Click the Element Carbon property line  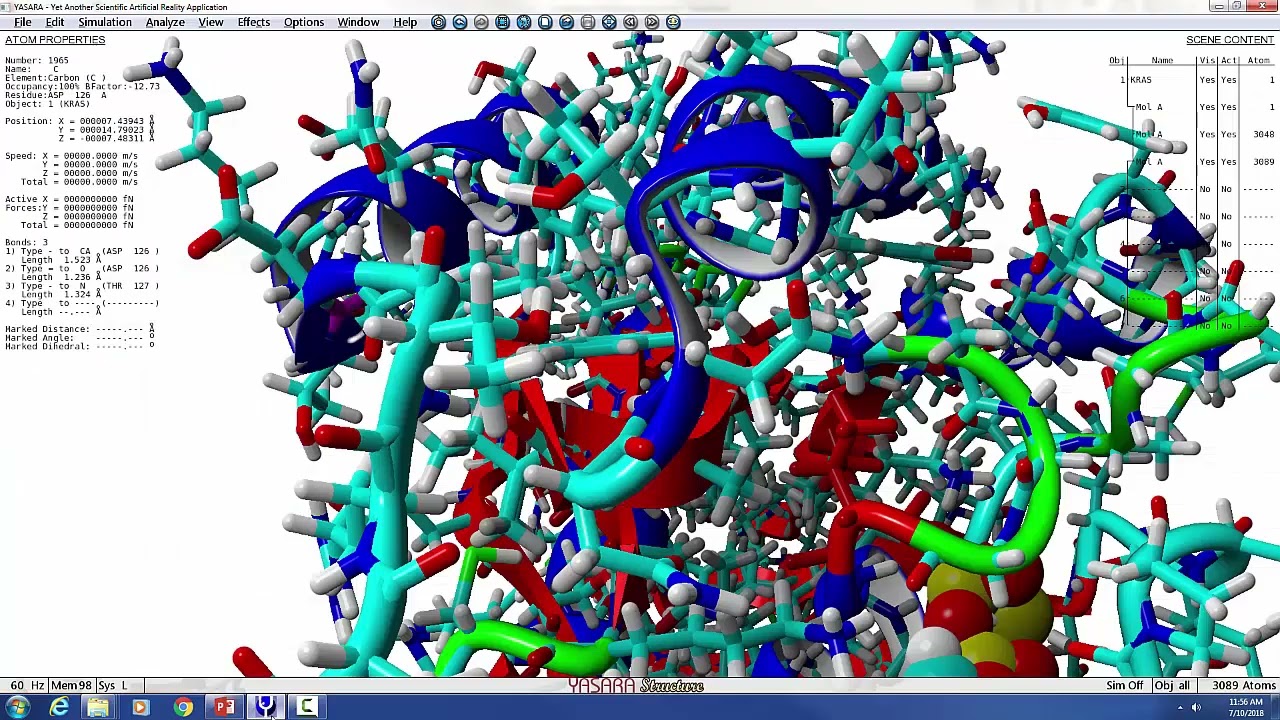tap(55, 78)
